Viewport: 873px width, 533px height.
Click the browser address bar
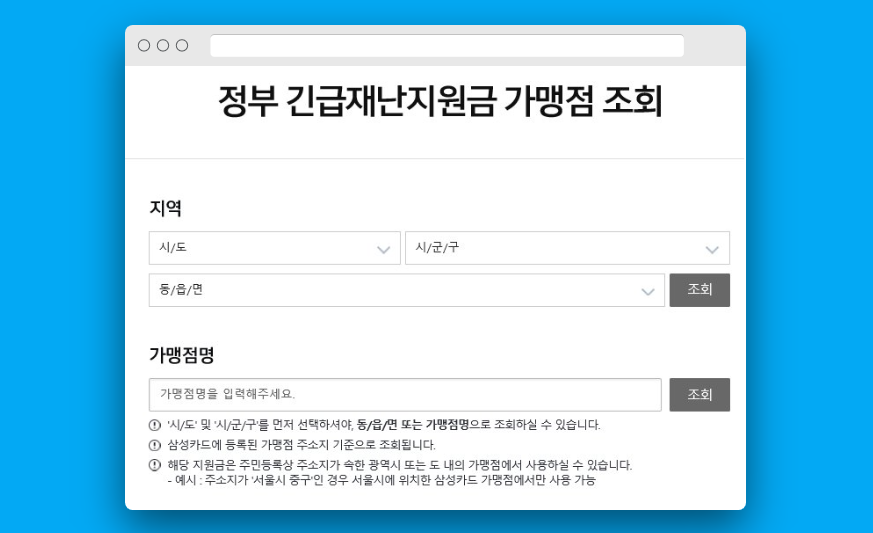447,46
